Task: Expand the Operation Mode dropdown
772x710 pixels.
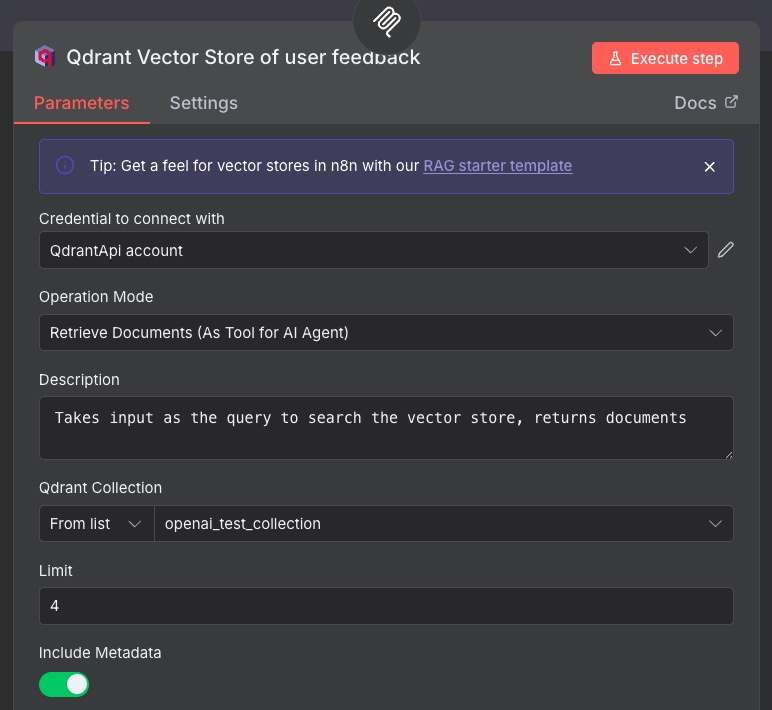Action: coord(386,333)
